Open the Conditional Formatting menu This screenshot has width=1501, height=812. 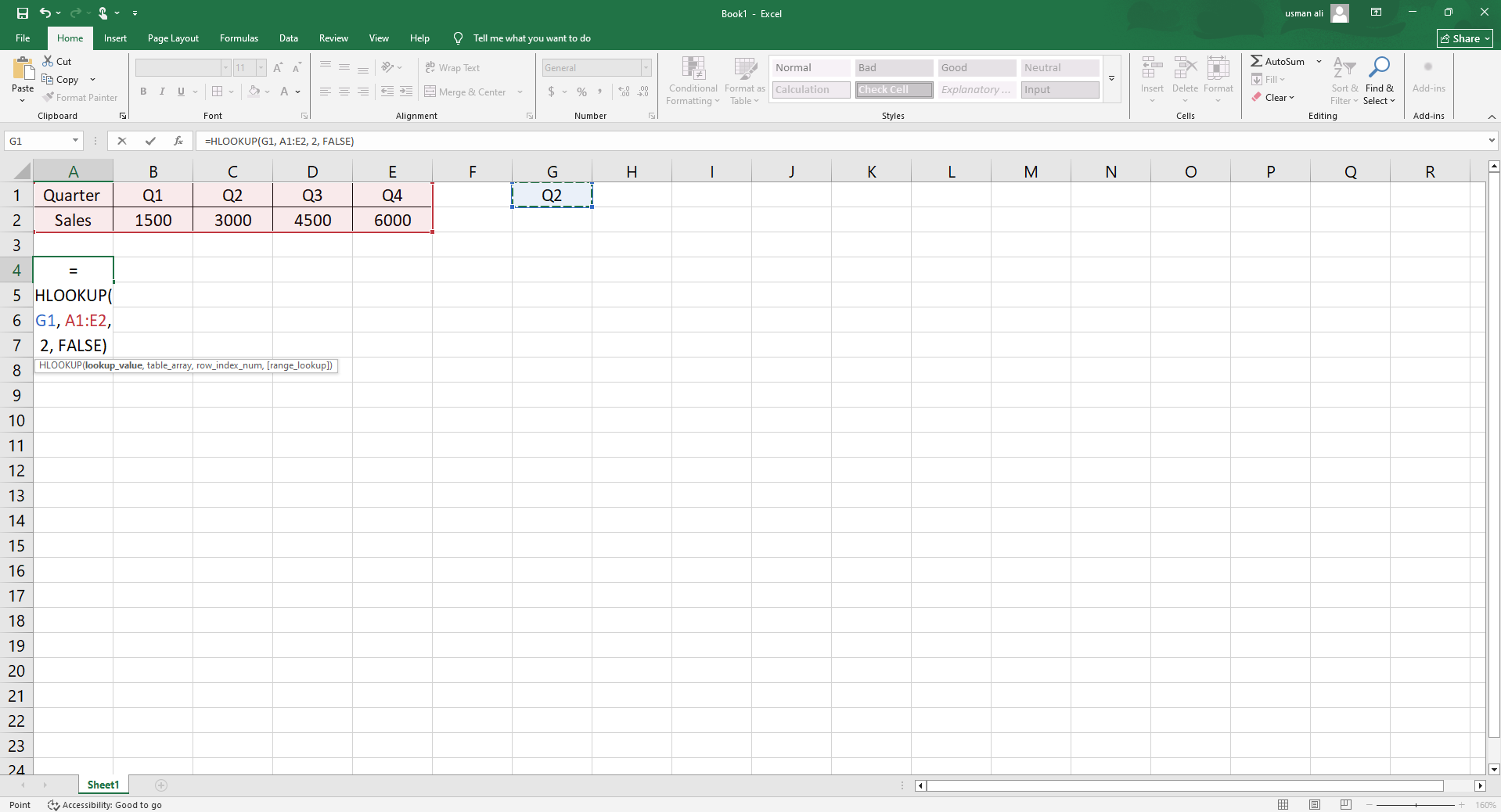coord(693,80)
